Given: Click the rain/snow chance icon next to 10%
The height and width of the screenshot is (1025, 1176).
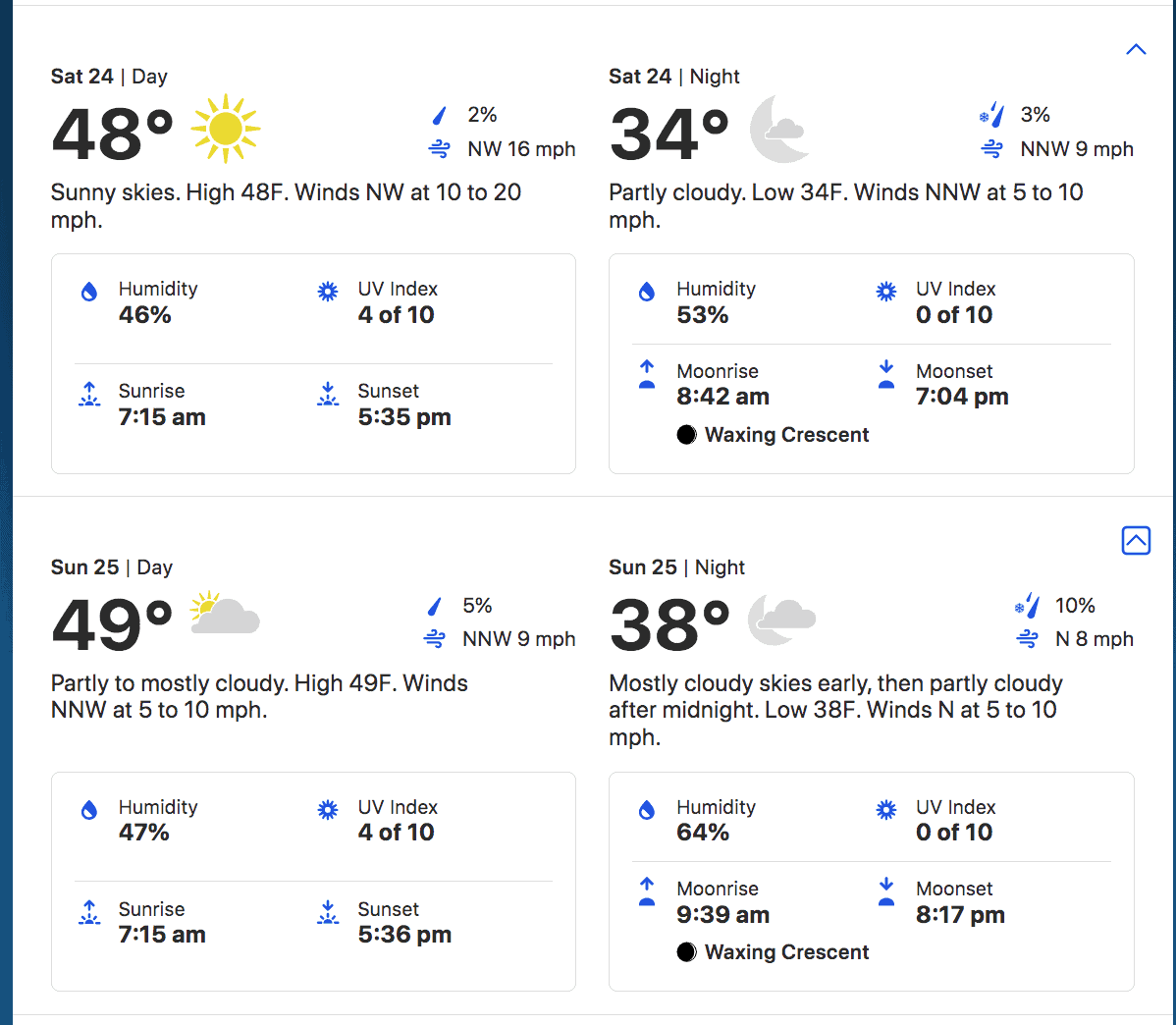Looking at the screenshot, I should point(1027,605).
